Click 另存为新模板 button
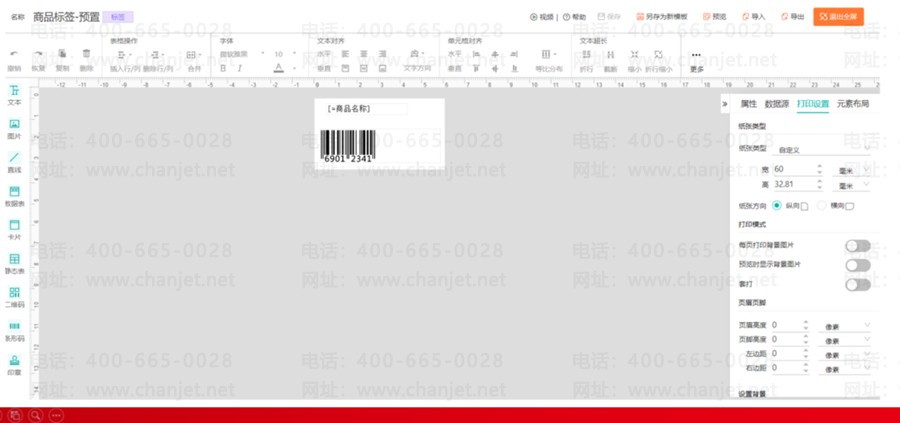This screenshot has width=900, height=423. pos(662,17)
